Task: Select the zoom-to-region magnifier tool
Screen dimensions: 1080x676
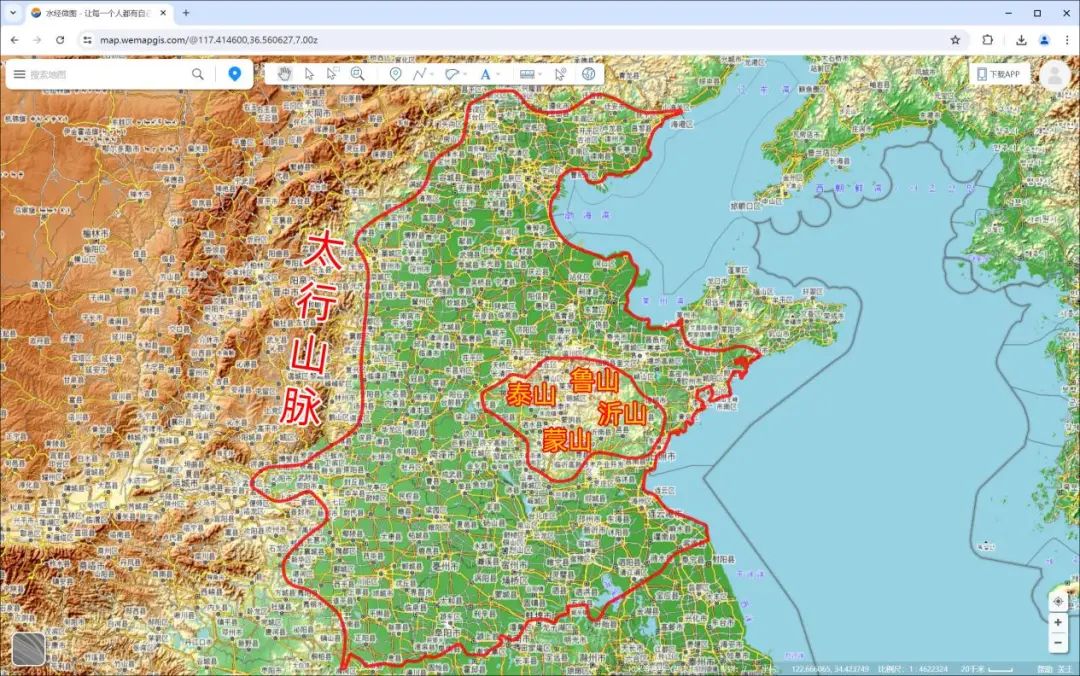Action: pyautogui.click(x=357, y=74)
